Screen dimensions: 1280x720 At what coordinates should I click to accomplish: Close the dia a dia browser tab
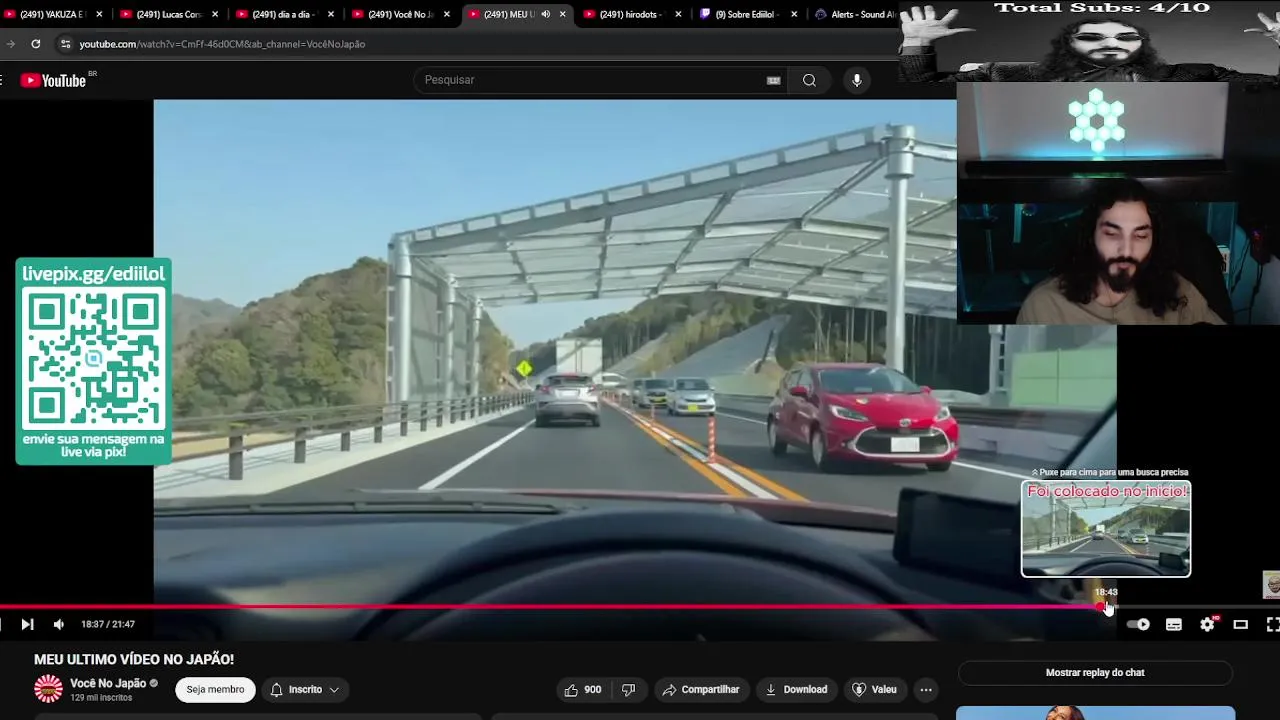(x=331, y=14)
